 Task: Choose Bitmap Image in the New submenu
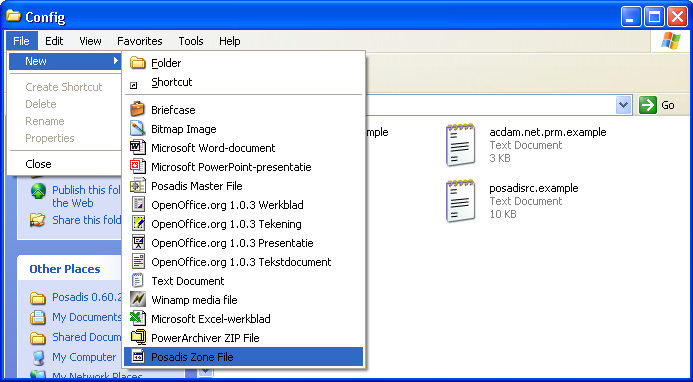coord(244,129)
